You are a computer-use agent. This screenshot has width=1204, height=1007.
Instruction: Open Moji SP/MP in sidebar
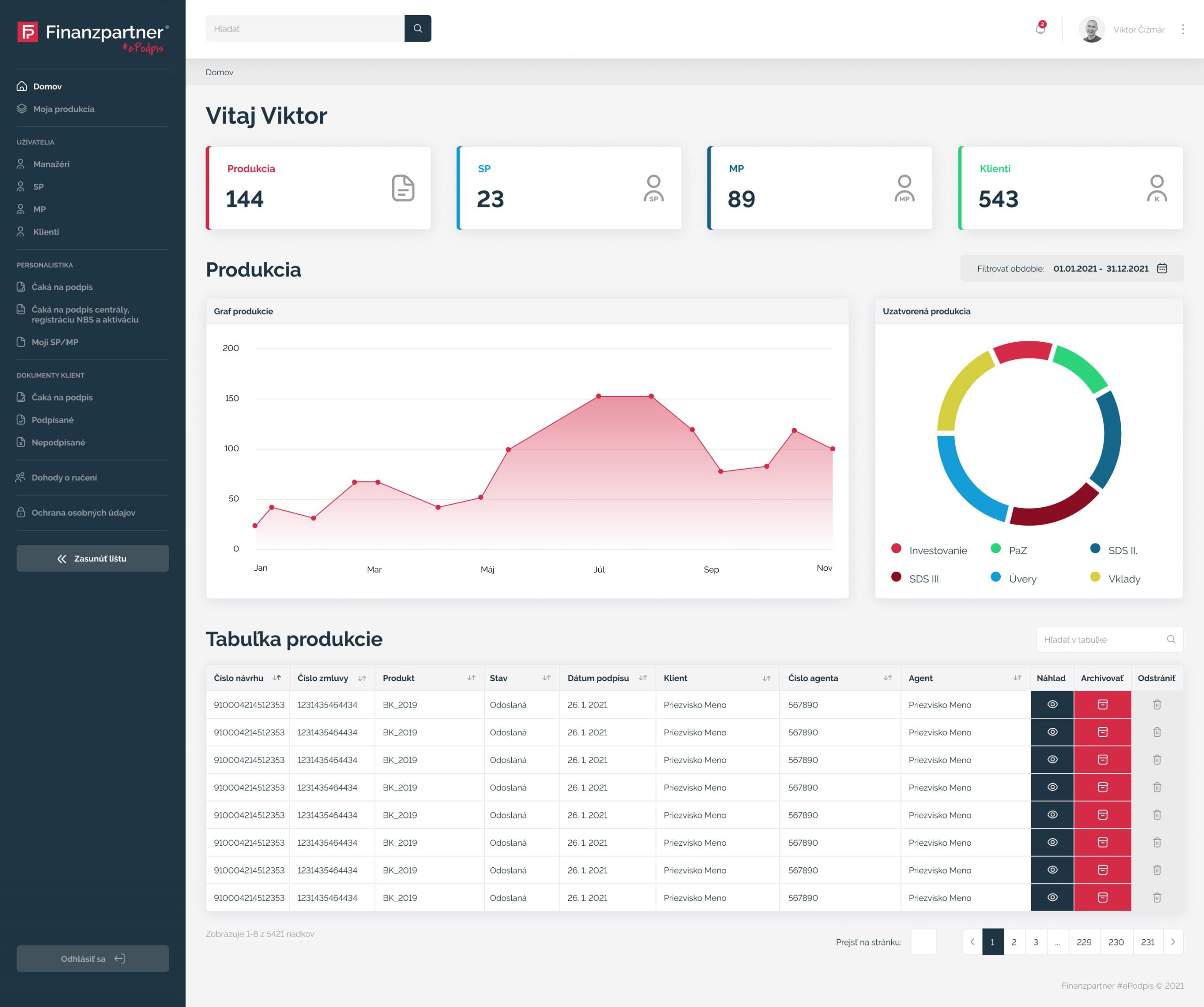click(48, 342)
